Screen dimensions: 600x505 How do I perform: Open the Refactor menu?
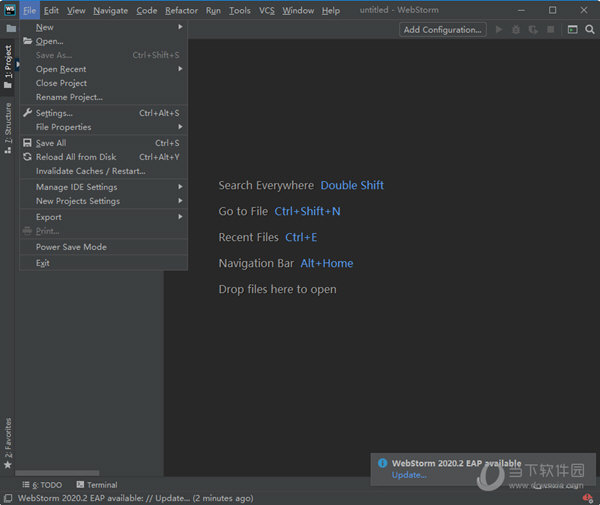click(181, 10)
